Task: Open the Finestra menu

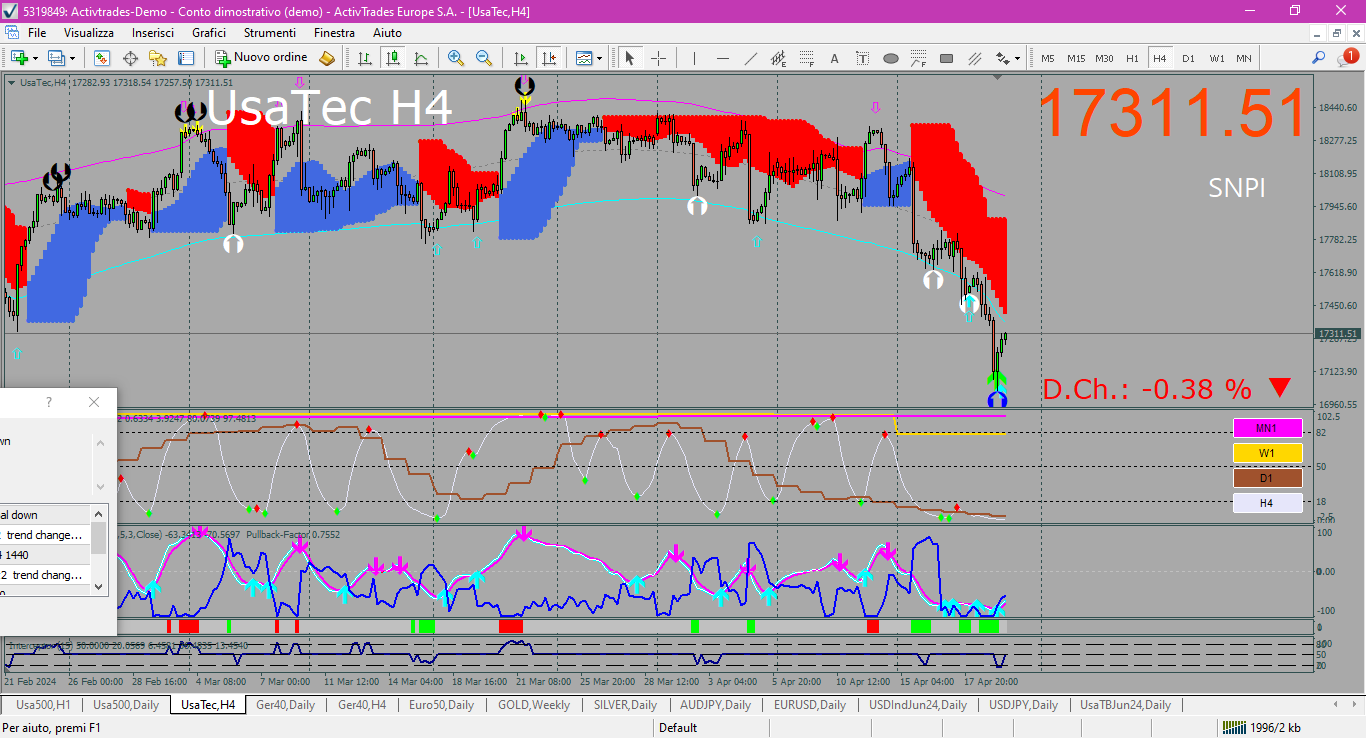Action: (x=334, y=33)
